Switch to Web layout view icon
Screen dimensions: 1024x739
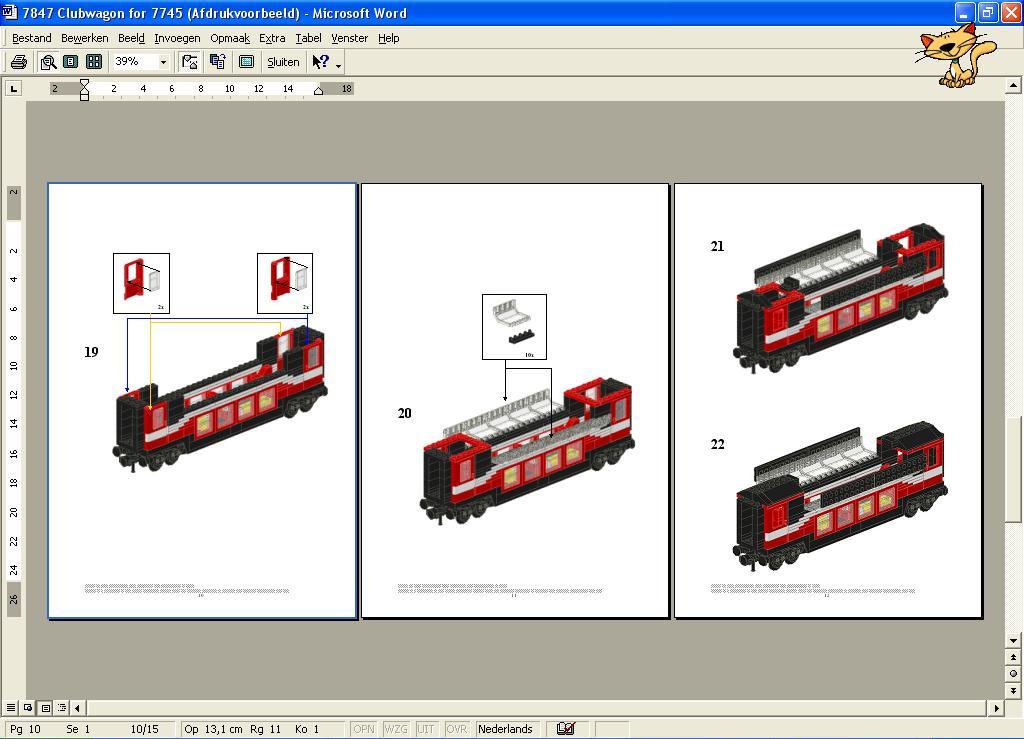(x=28, y=708)
